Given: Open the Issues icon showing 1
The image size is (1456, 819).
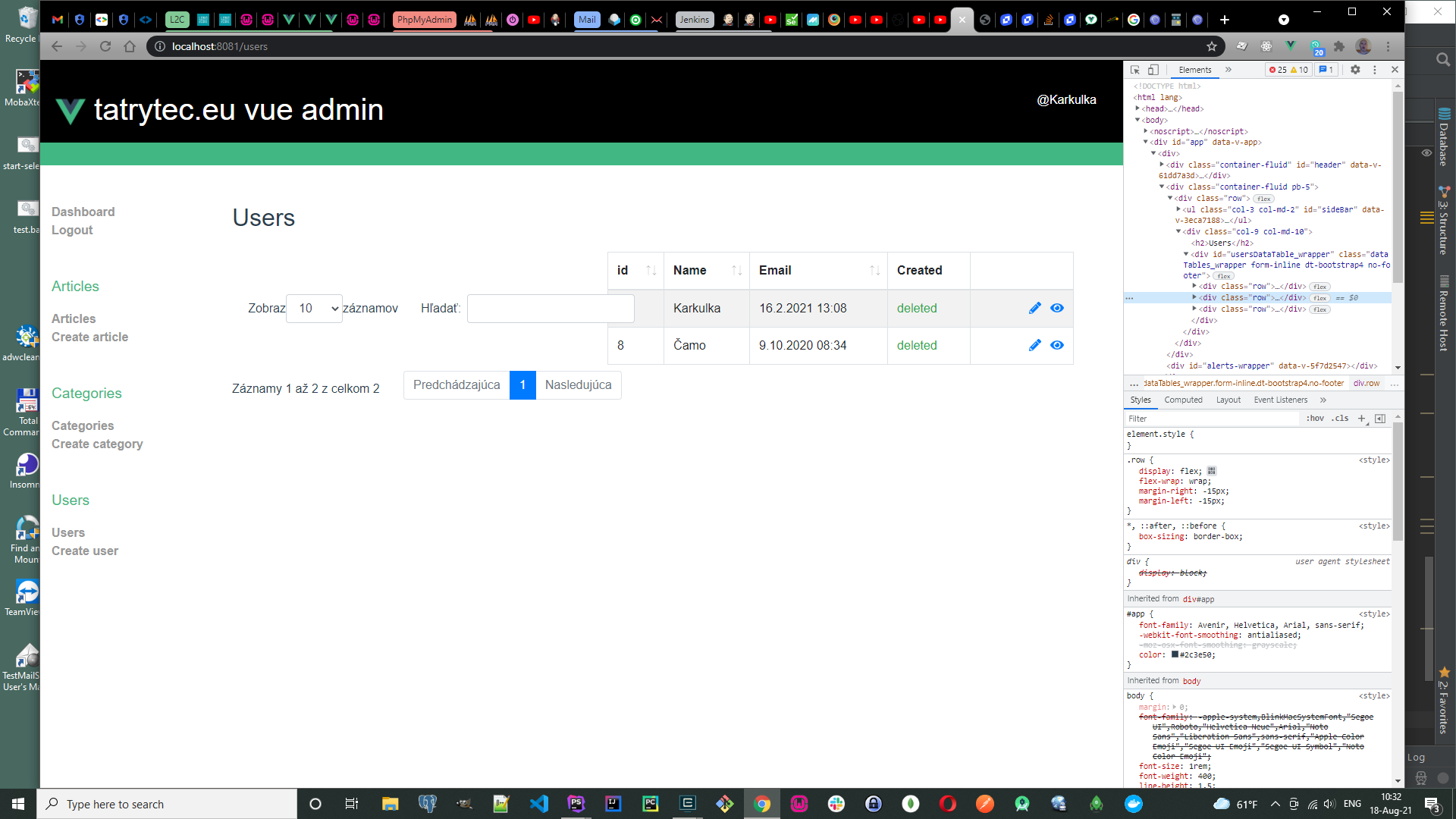Looking at the screenshot, I should [x=1326, y=69].
